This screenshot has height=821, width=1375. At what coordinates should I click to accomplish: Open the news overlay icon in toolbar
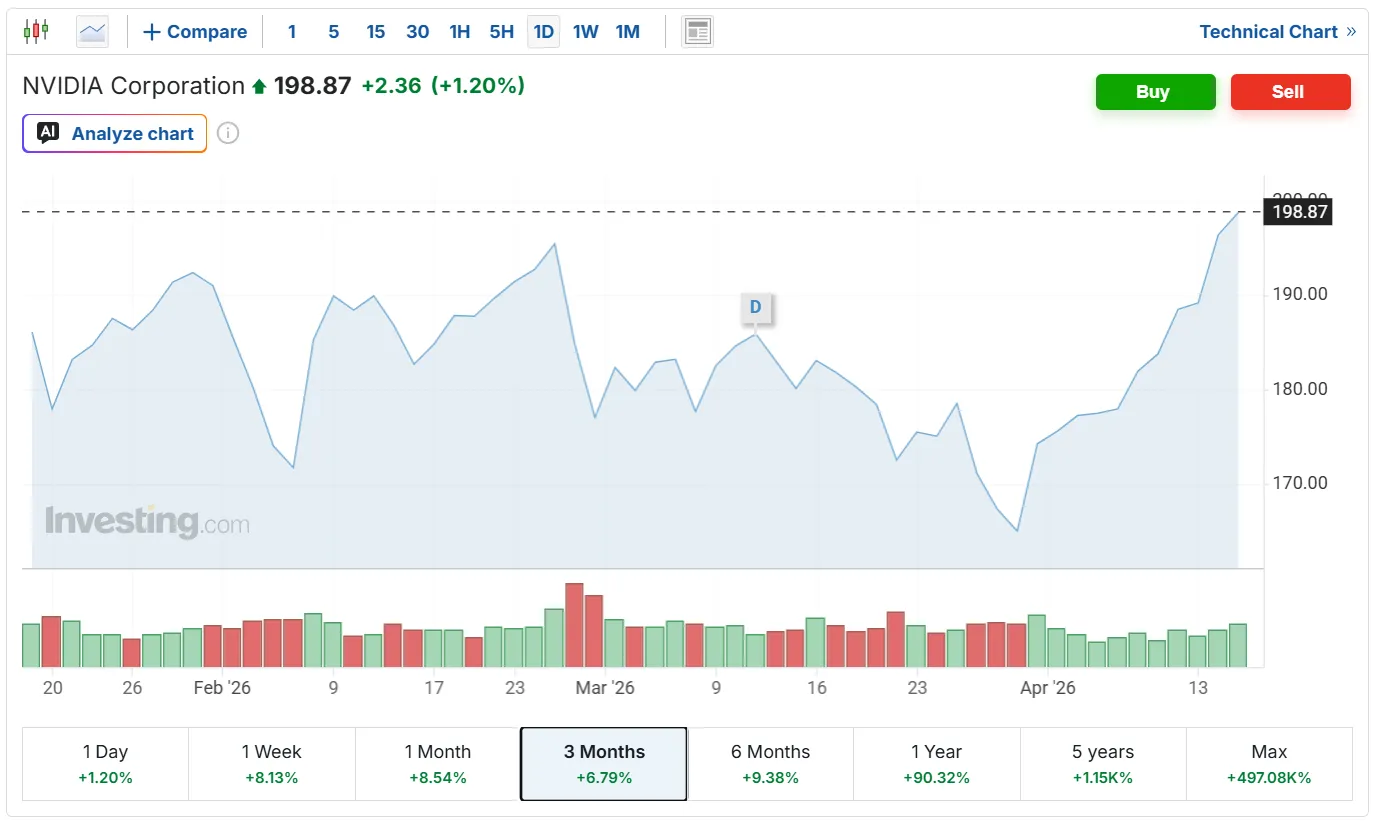(697, 32)
